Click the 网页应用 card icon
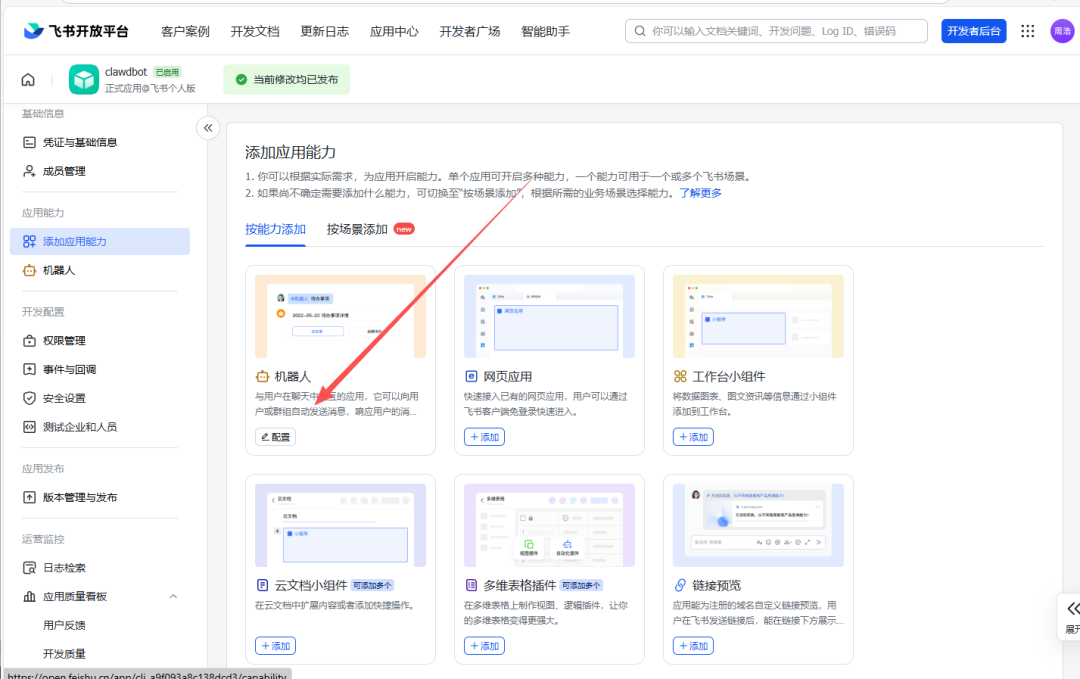 click(x=471, y=377)
